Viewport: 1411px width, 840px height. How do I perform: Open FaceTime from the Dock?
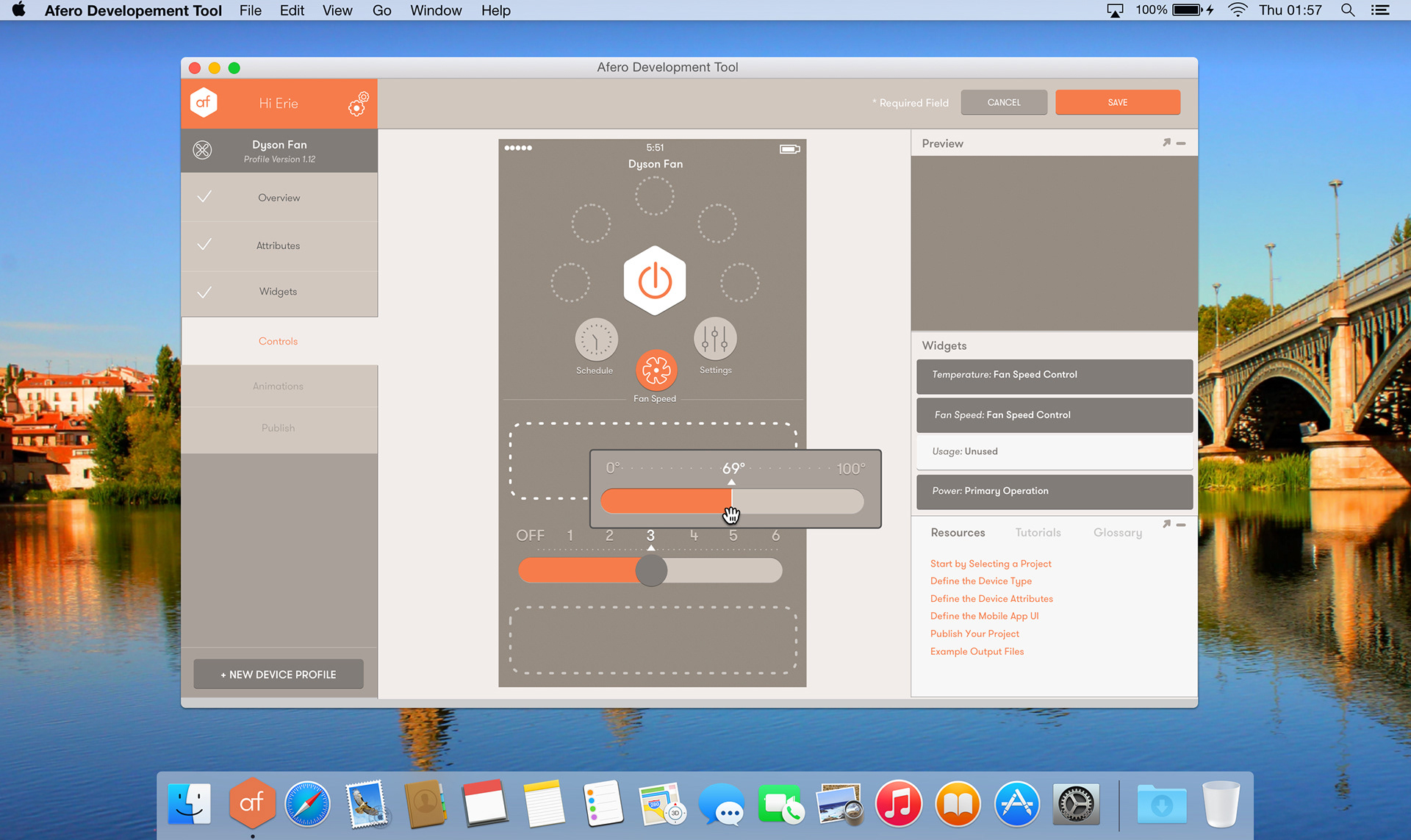tap(780, 804)
